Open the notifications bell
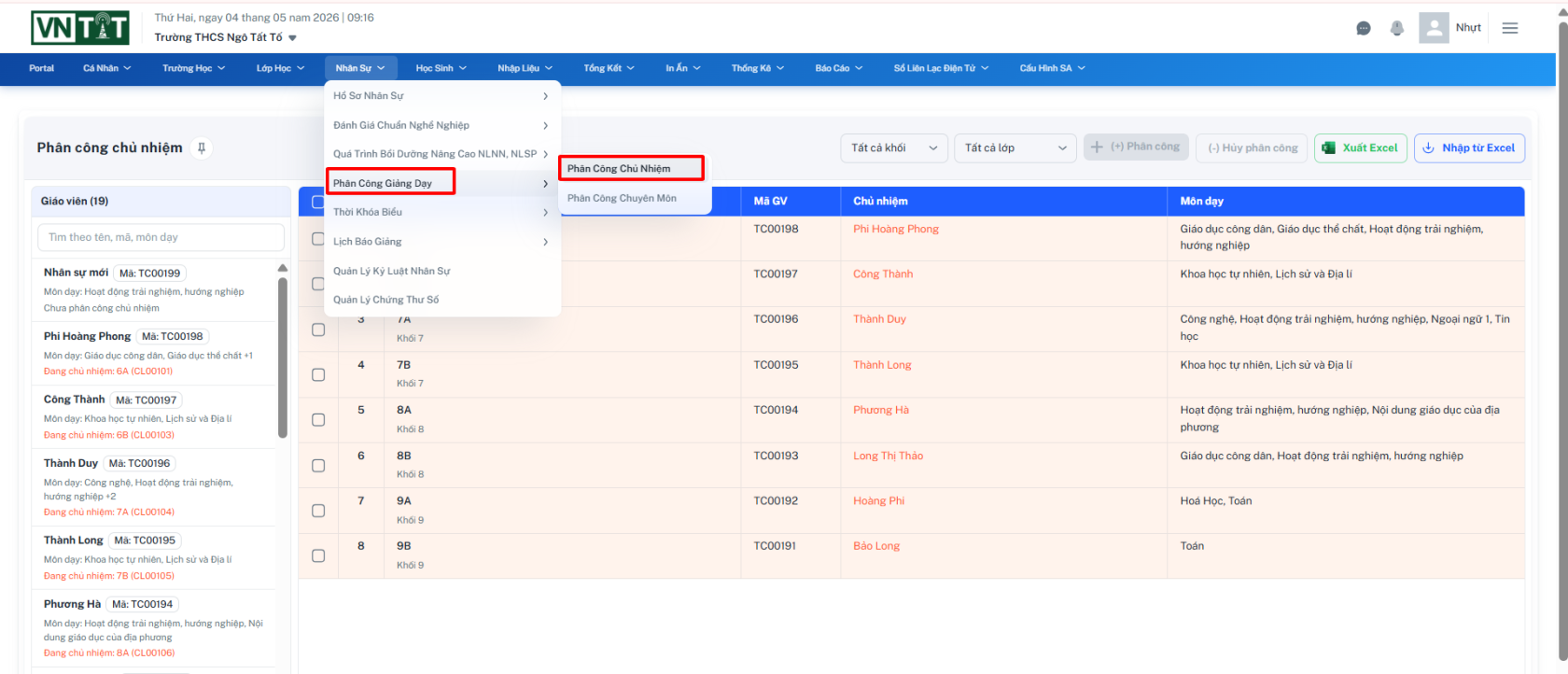This screenshot has height=674, width=1568. (x=1397, y=28)
